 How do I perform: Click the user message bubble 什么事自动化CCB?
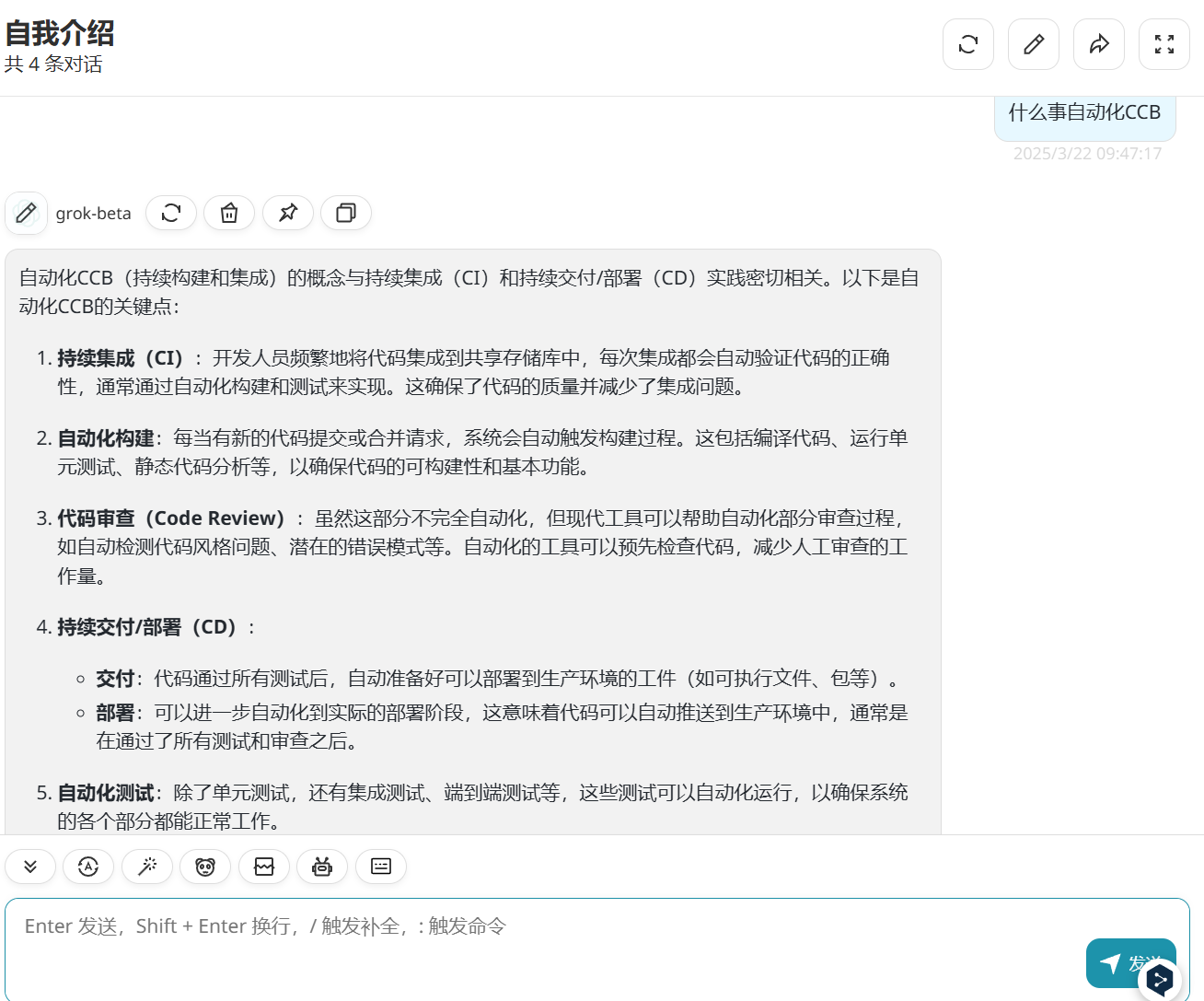[x=1085, y=114]
